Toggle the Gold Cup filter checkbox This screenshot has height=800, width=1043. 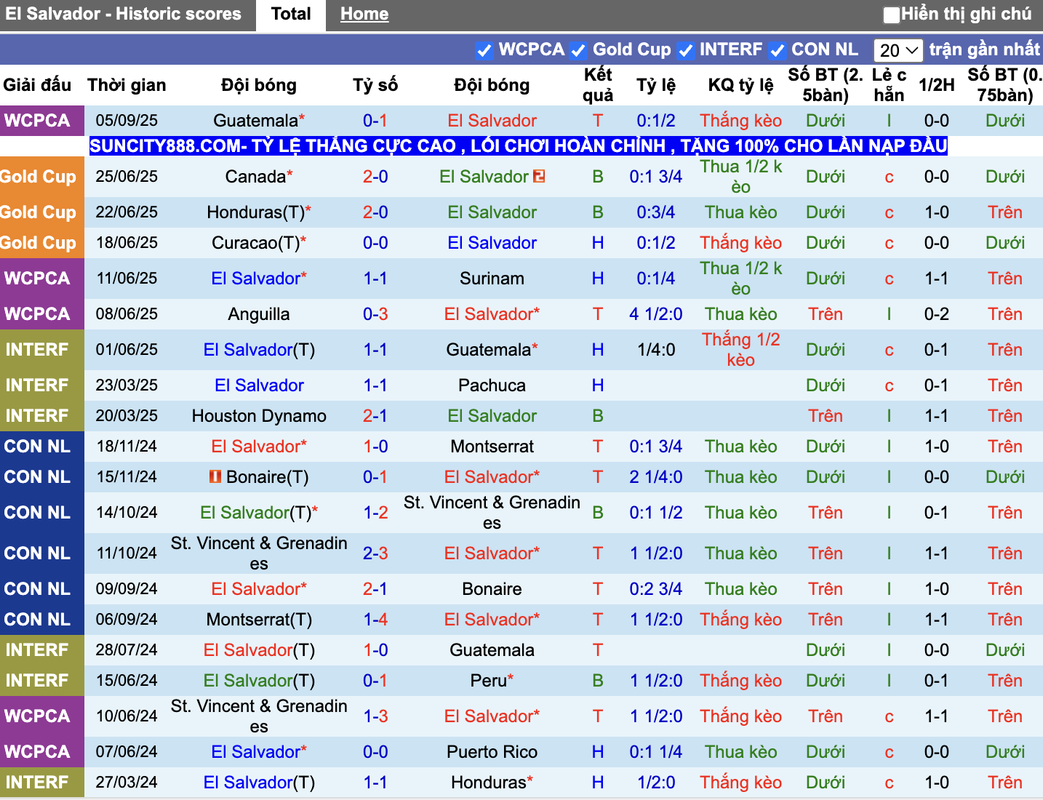577,51
